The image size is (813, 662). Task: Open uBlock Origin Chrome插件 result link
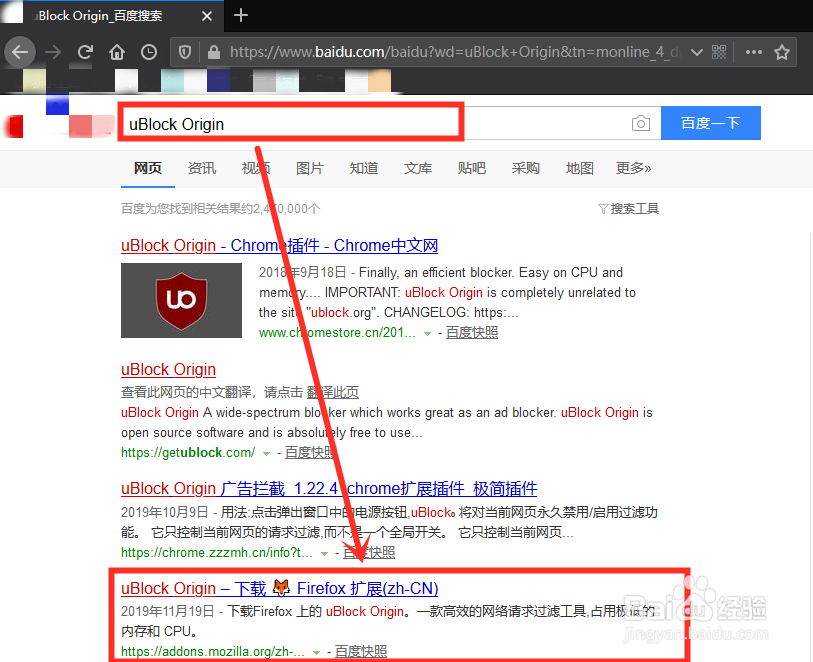279,245
